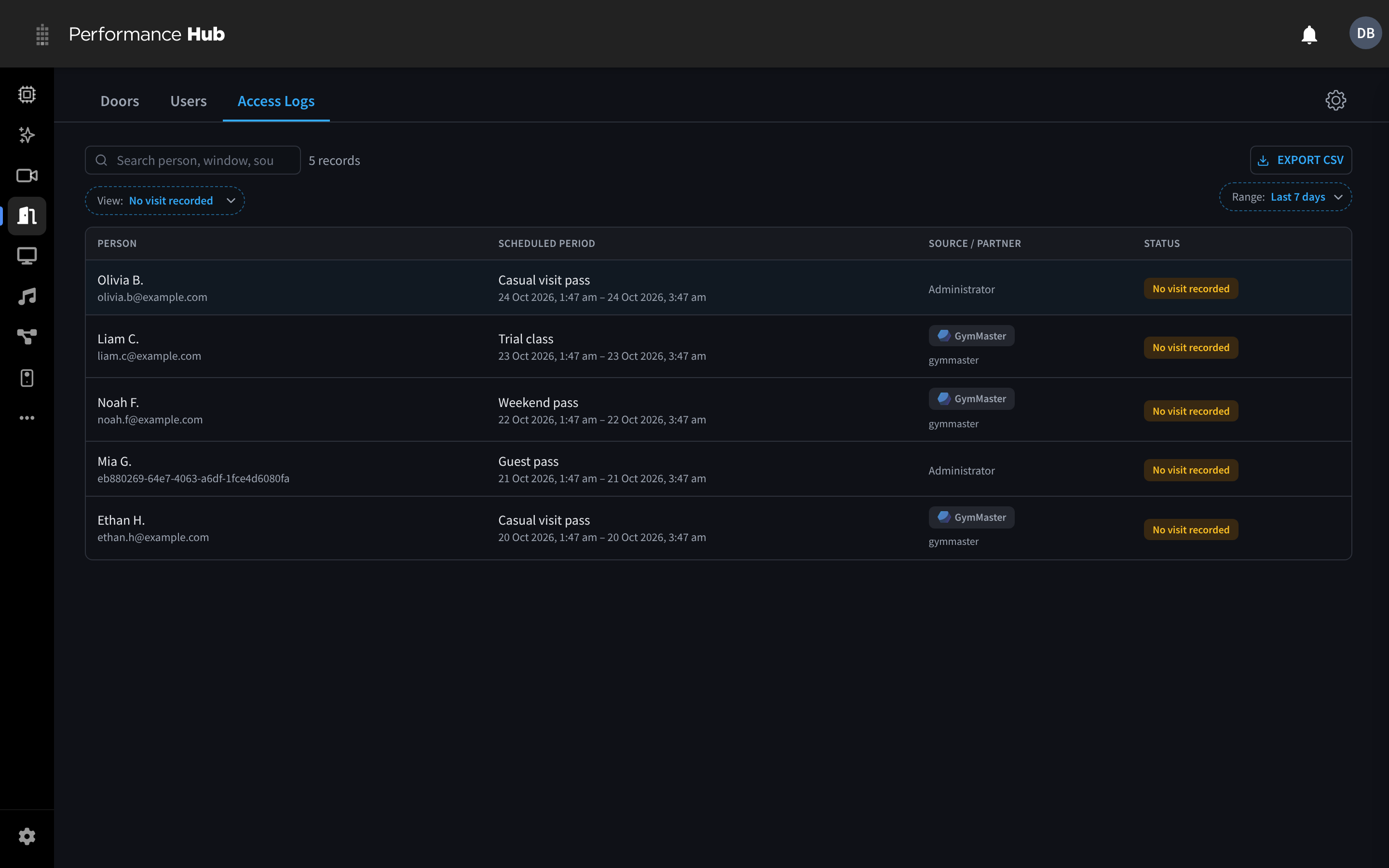Expand the View: No visit recorded dropdown

click(165, 200)
